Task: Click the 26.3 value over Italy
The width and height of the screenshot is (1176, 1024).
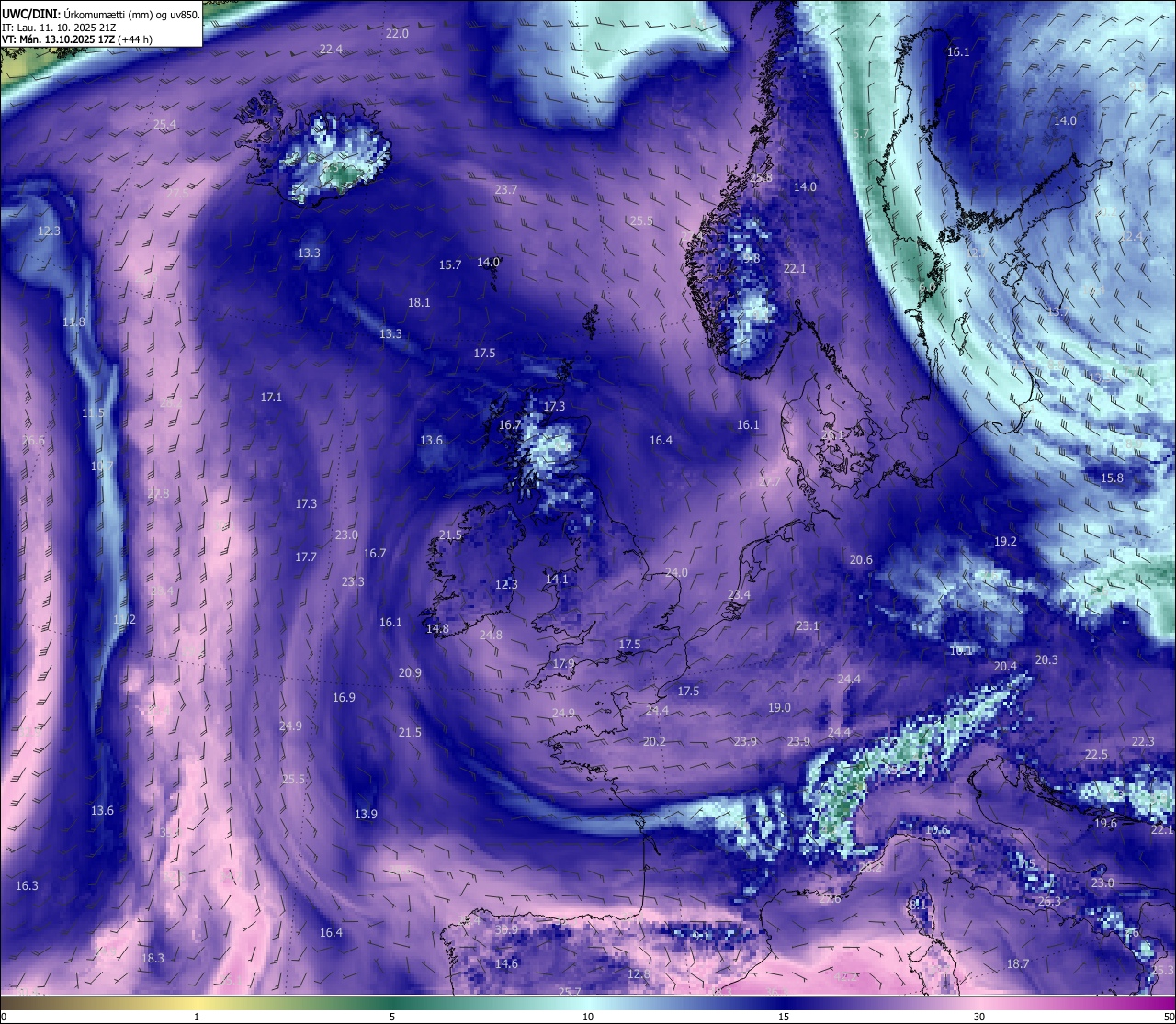Action: click(1049, 901)
